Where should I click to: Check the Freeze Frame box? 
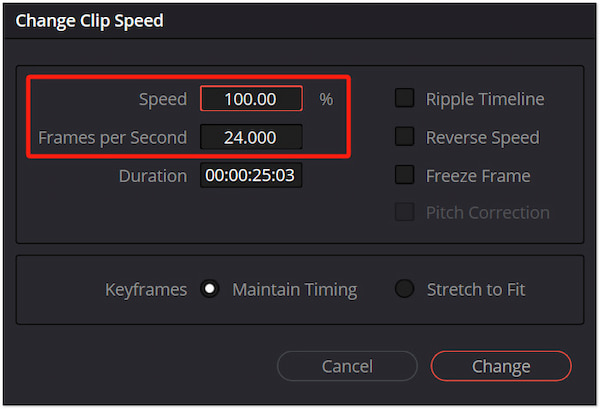click(x=404, y=175)
